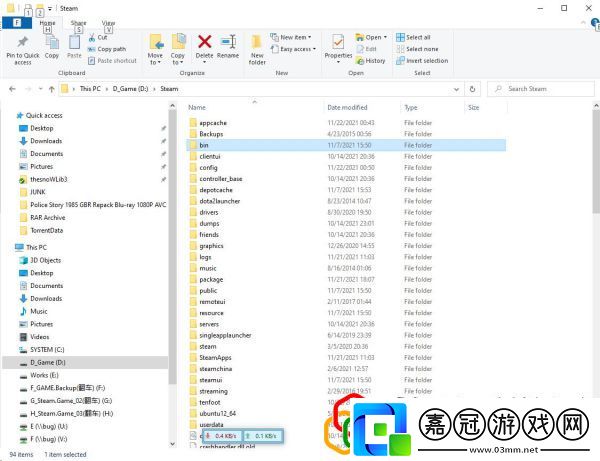Select This PC in navigation pane
This screenshot has height=461, width=600.
(x=36, y=248)
